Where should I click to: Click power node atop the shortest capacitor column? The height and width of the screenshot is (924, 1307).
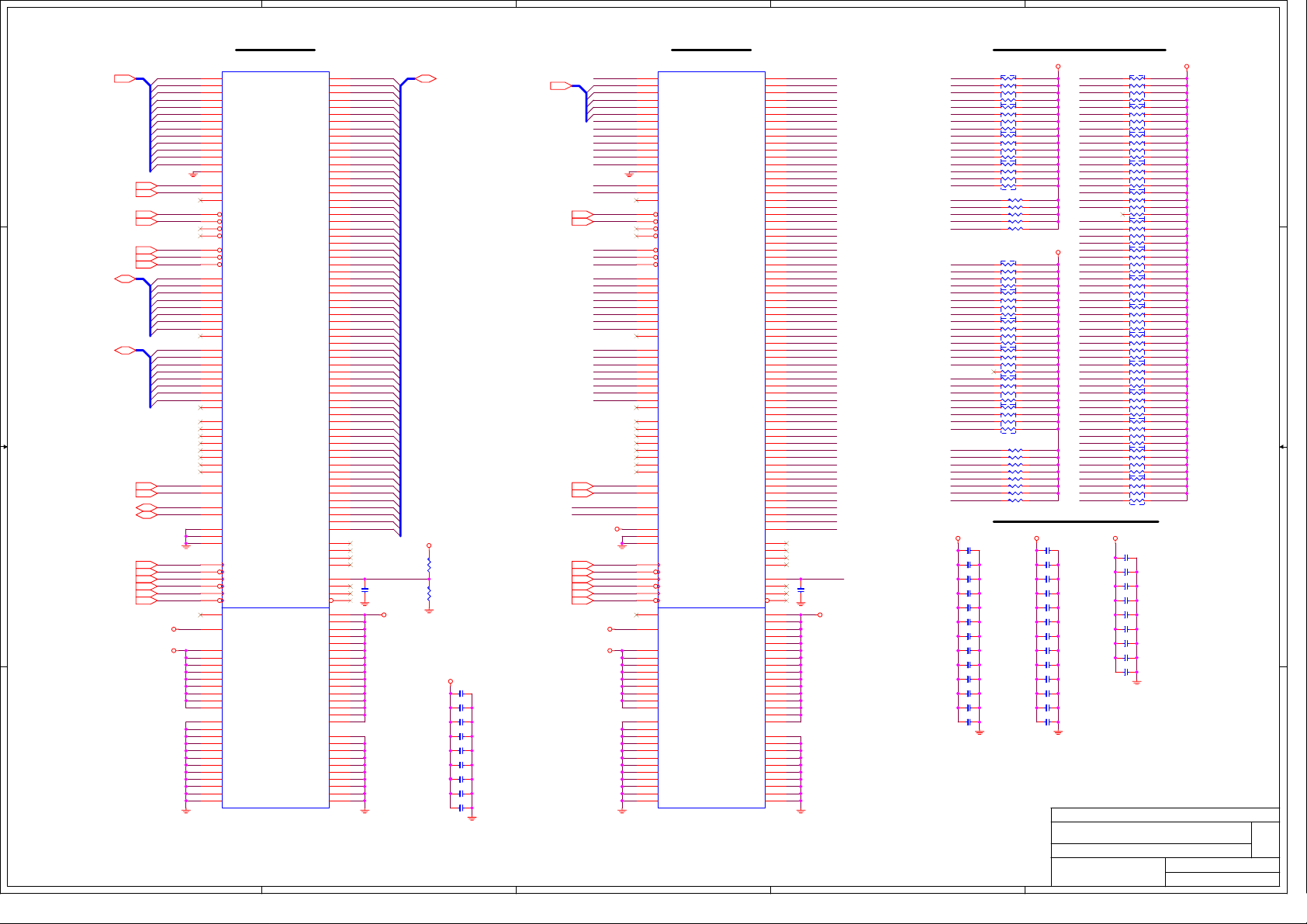(x=1115, y=538)
